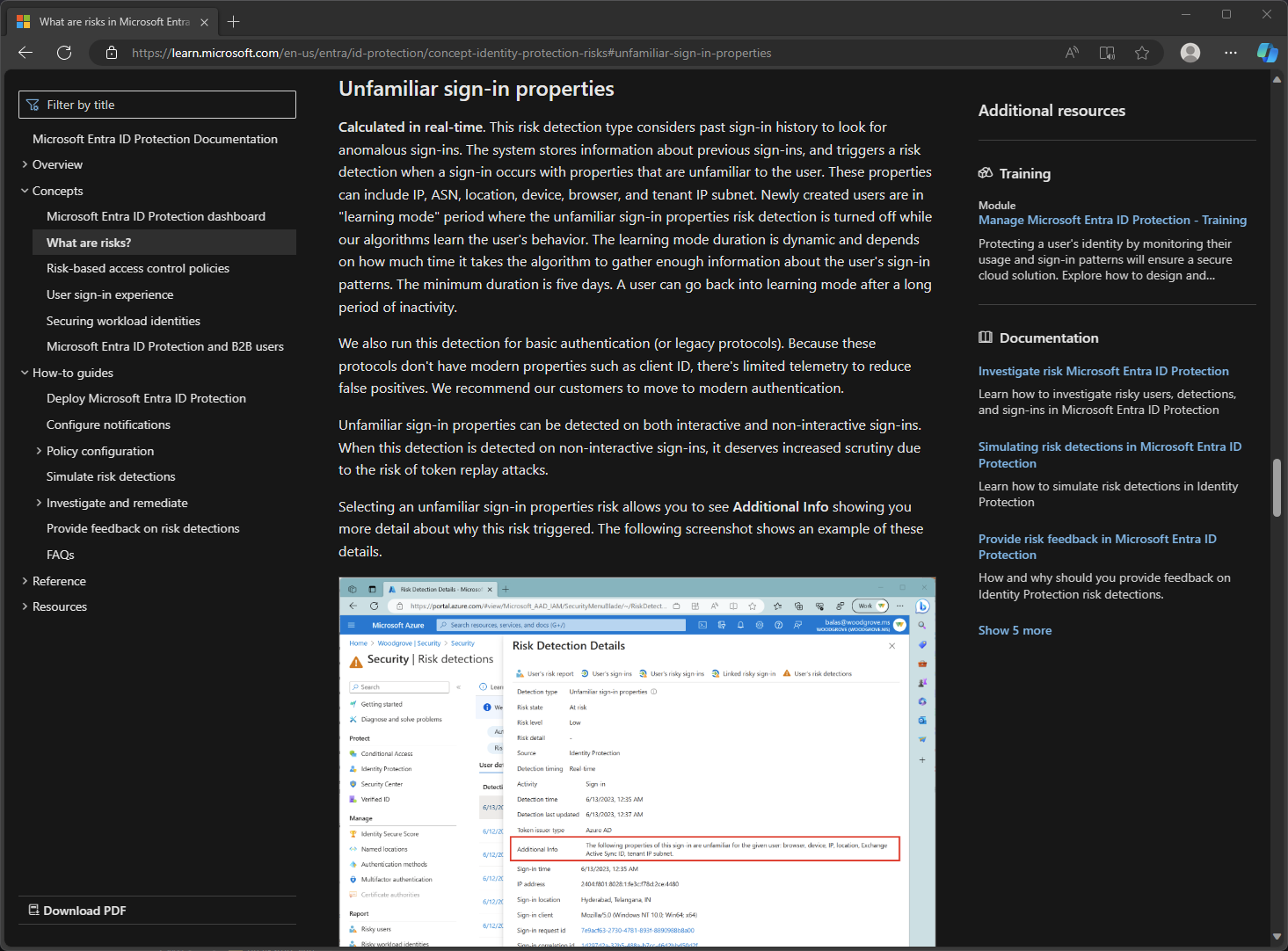
Task: Select the What are risks tab
Action: click(114, 21)
